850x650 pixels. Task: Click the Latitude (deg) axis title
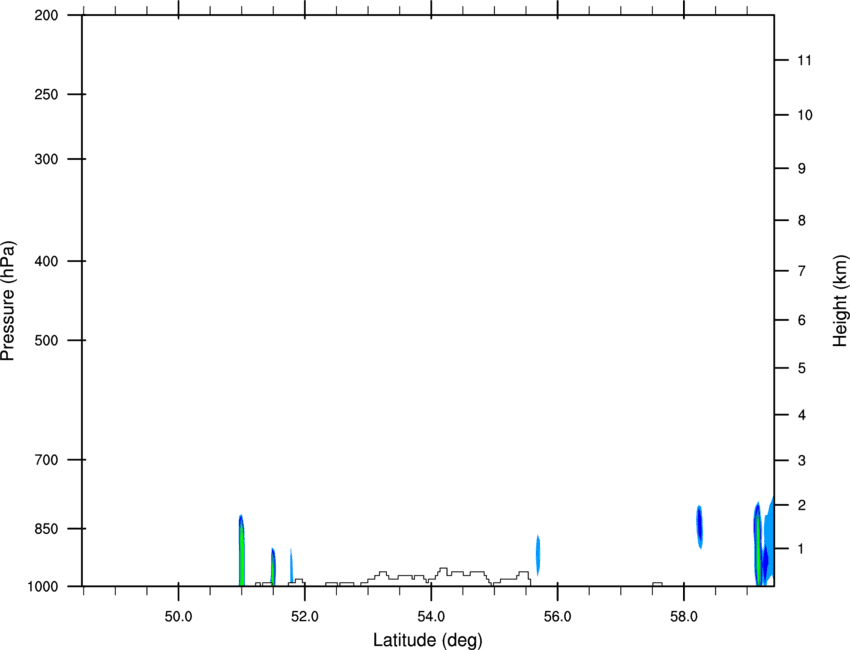tap(428, 640)
